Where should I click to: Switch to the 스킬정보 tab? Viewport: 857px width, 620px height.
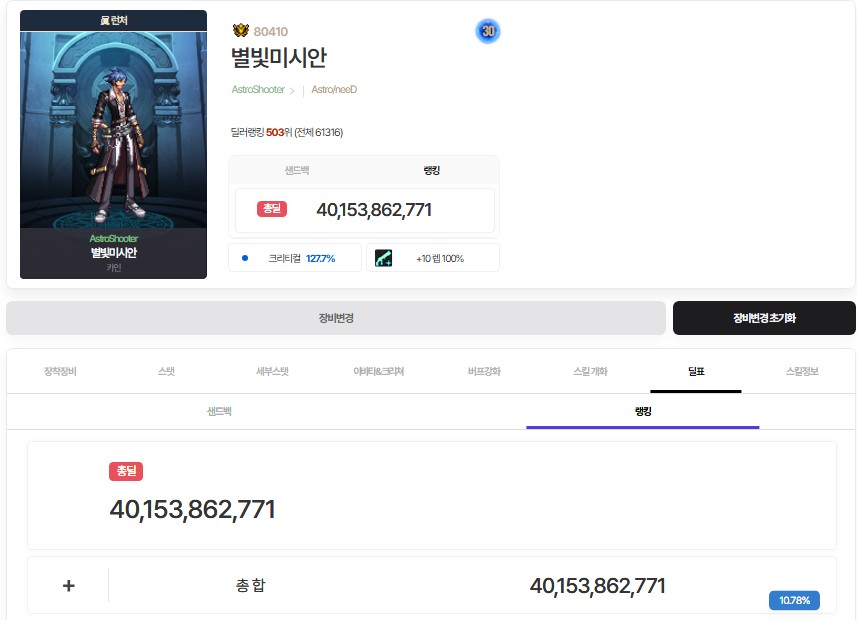pos(801,371)
